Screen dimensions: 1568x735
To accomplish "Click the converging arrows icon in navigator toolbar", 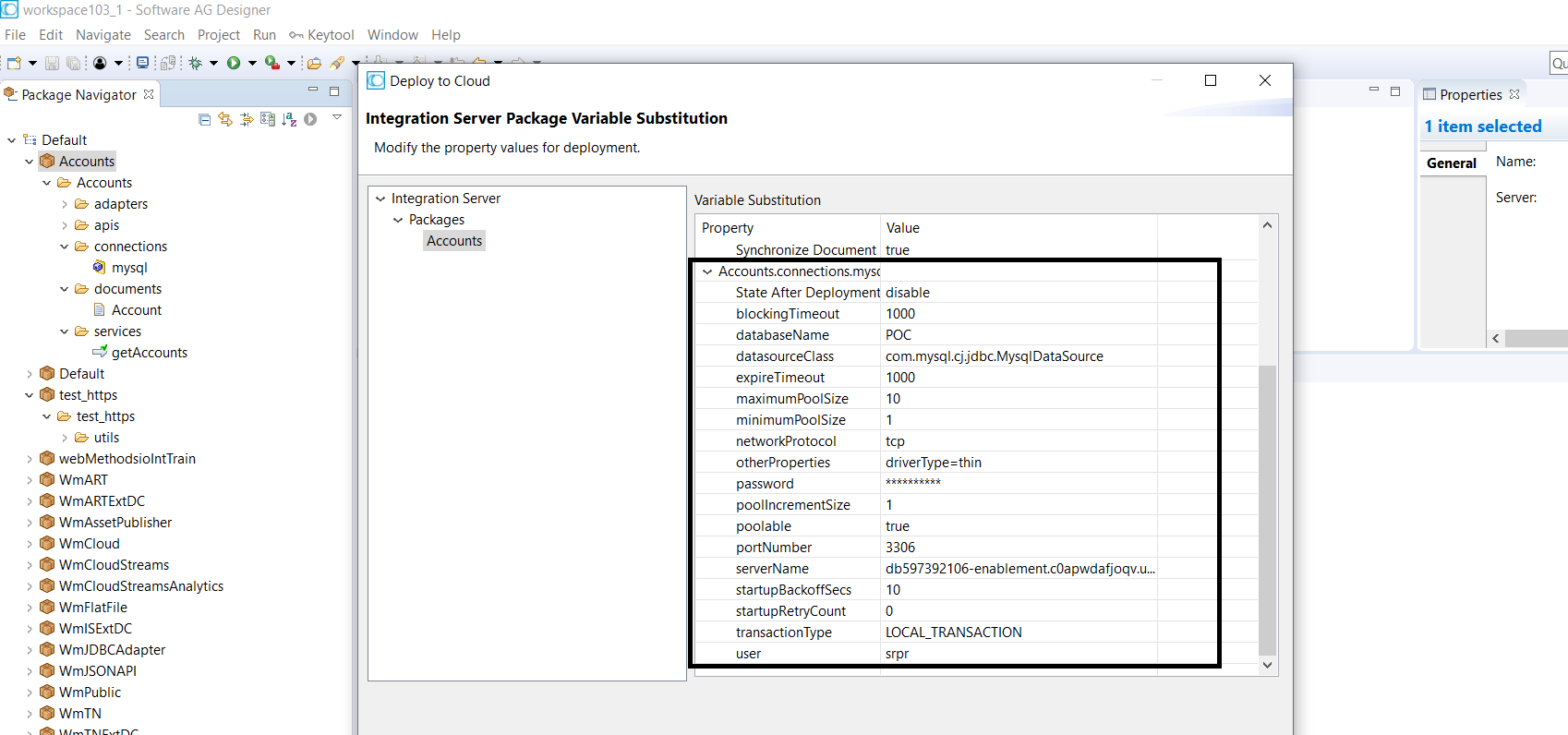I will pos(247,119).
